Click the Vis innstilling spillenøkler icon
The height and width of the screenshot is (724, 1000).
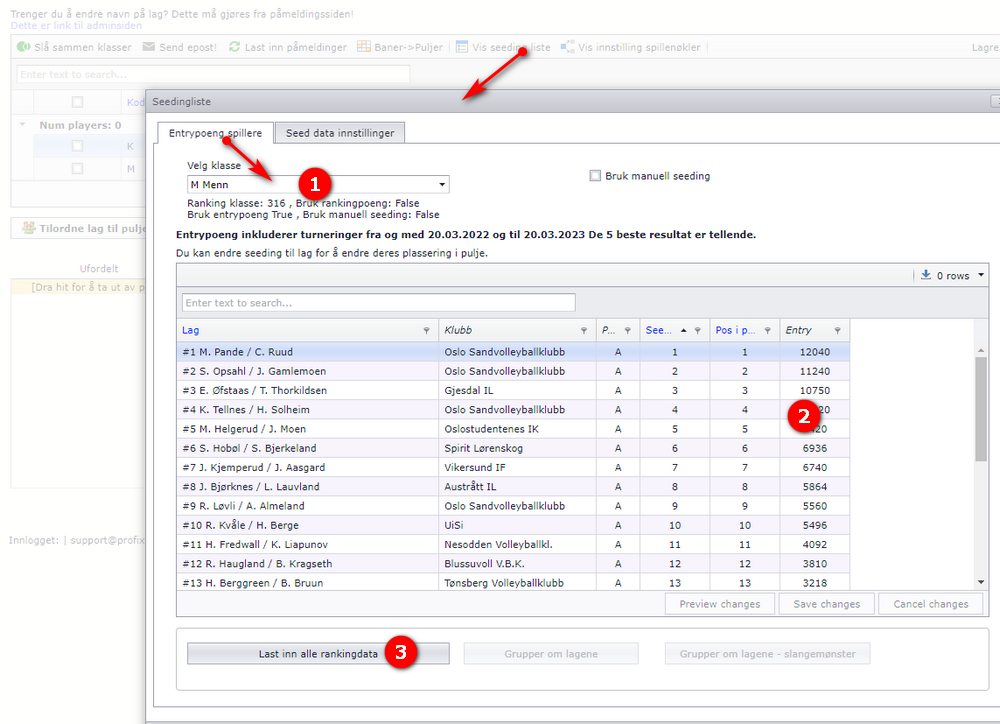point(567,47)
